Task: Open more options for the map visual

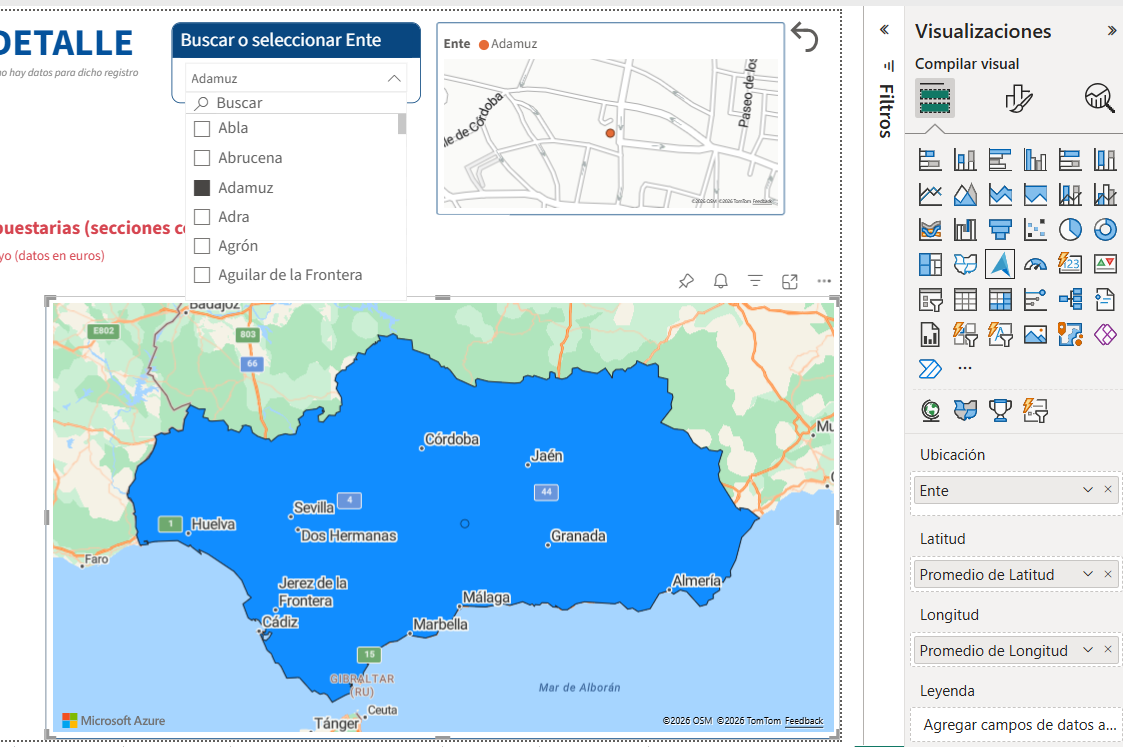Action: coord(824,281)
